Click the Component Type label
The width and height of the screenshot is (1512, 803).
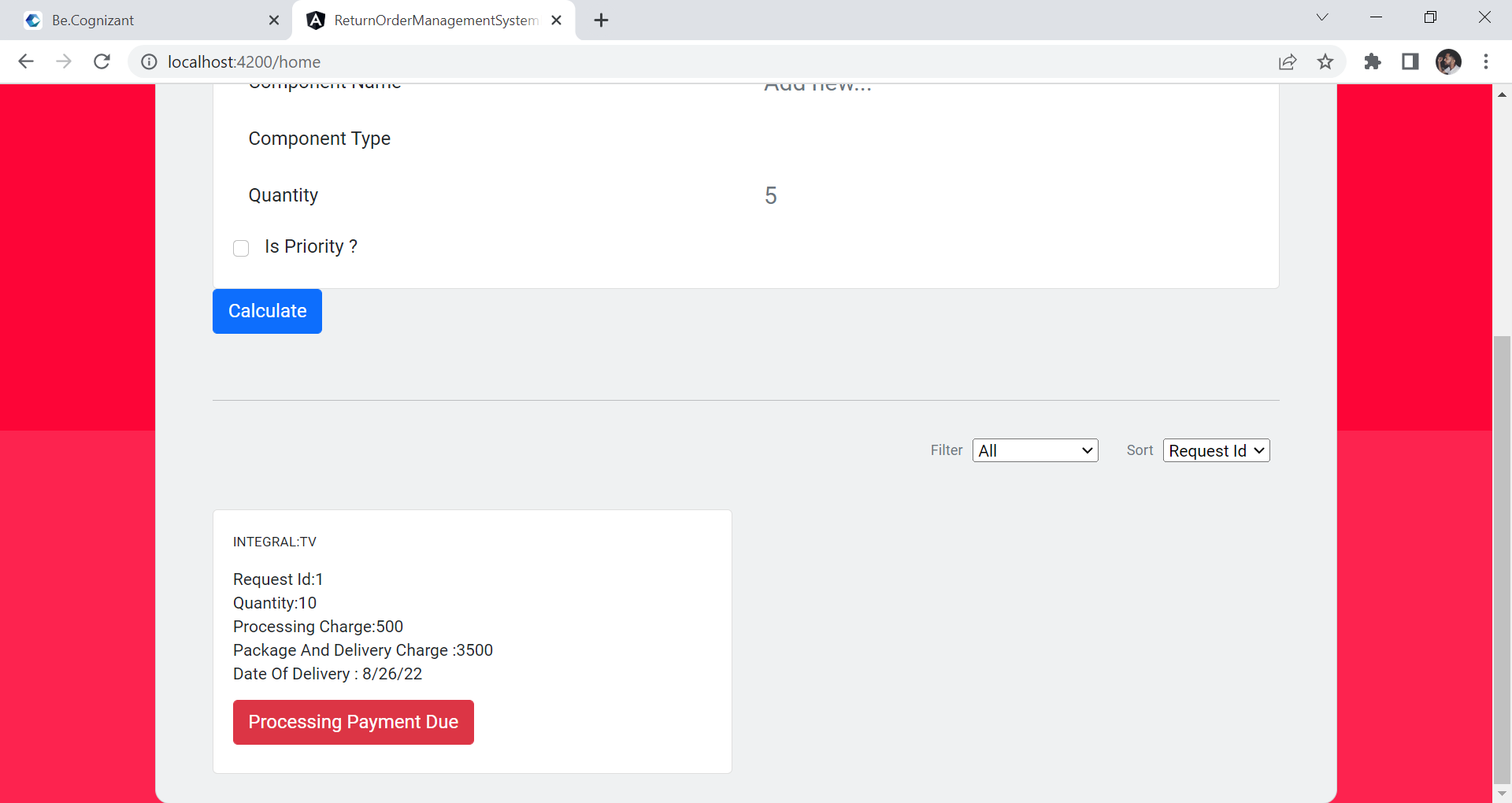pos(320,139)
